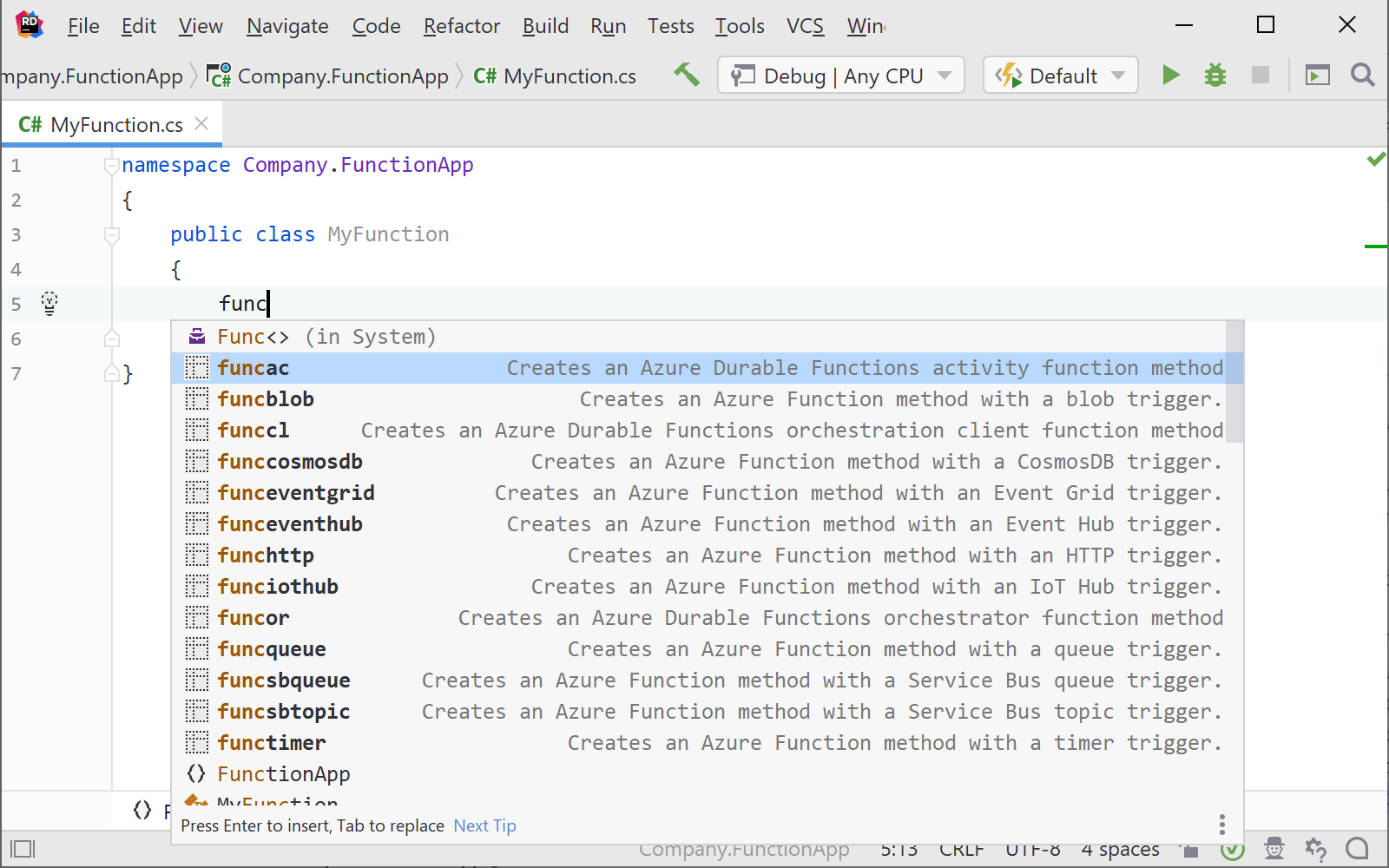Click the round notifications icon at the right end
Viewport: 1389px width, 868px height.
pyautogui.click(x=1357, y=848)
